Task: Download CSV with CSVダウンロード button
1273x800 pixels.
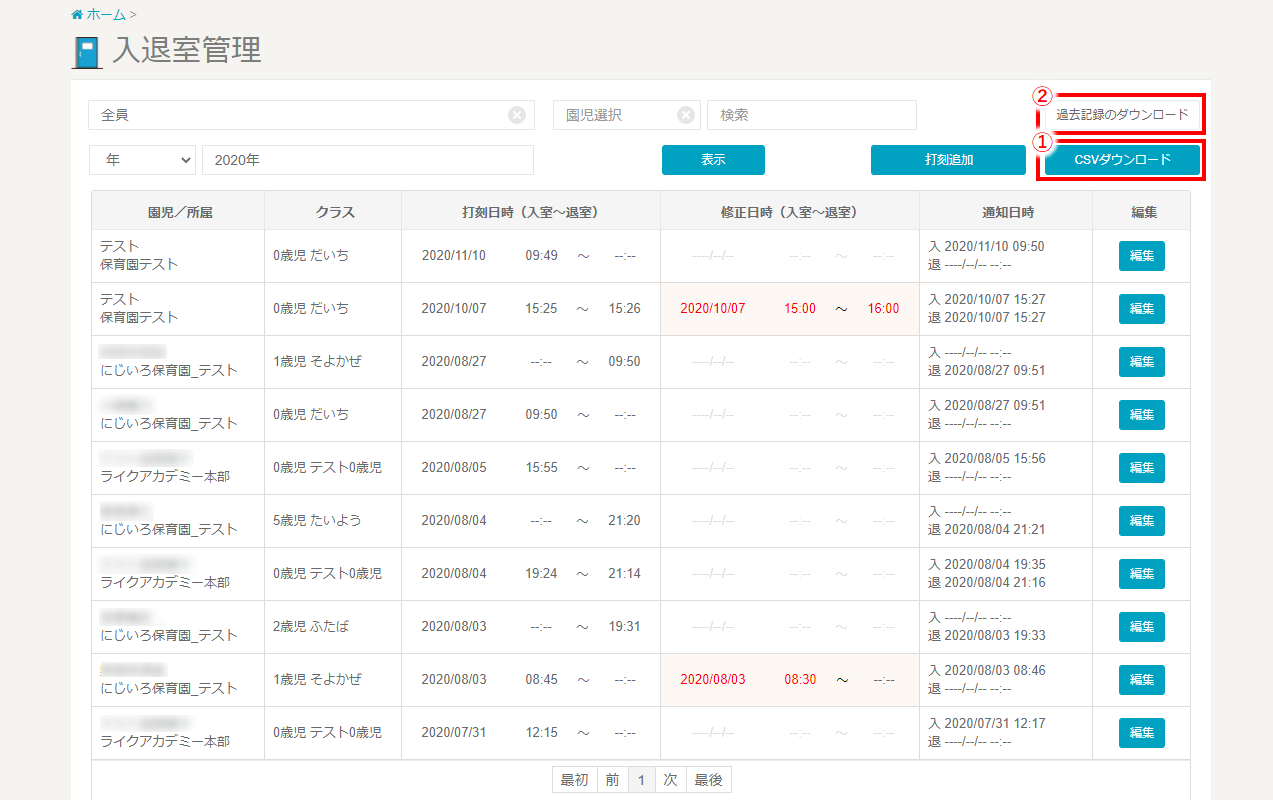Action: point(1121,160)
